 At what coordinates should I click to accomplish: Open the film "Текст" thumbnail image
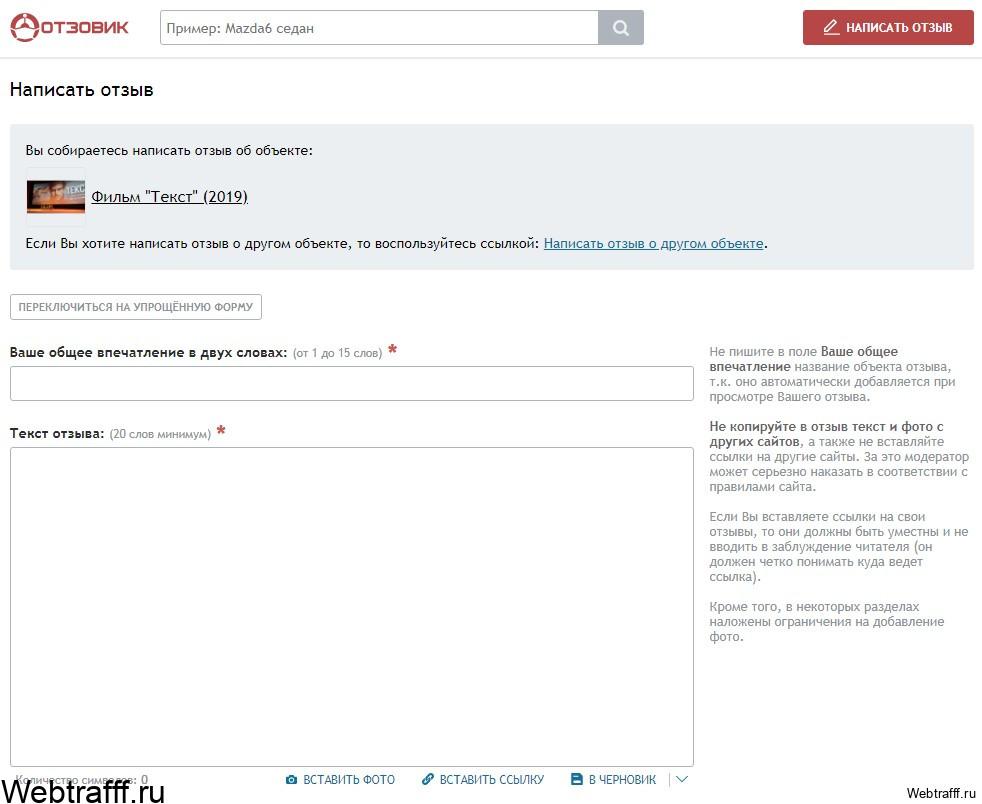point(56,197)
